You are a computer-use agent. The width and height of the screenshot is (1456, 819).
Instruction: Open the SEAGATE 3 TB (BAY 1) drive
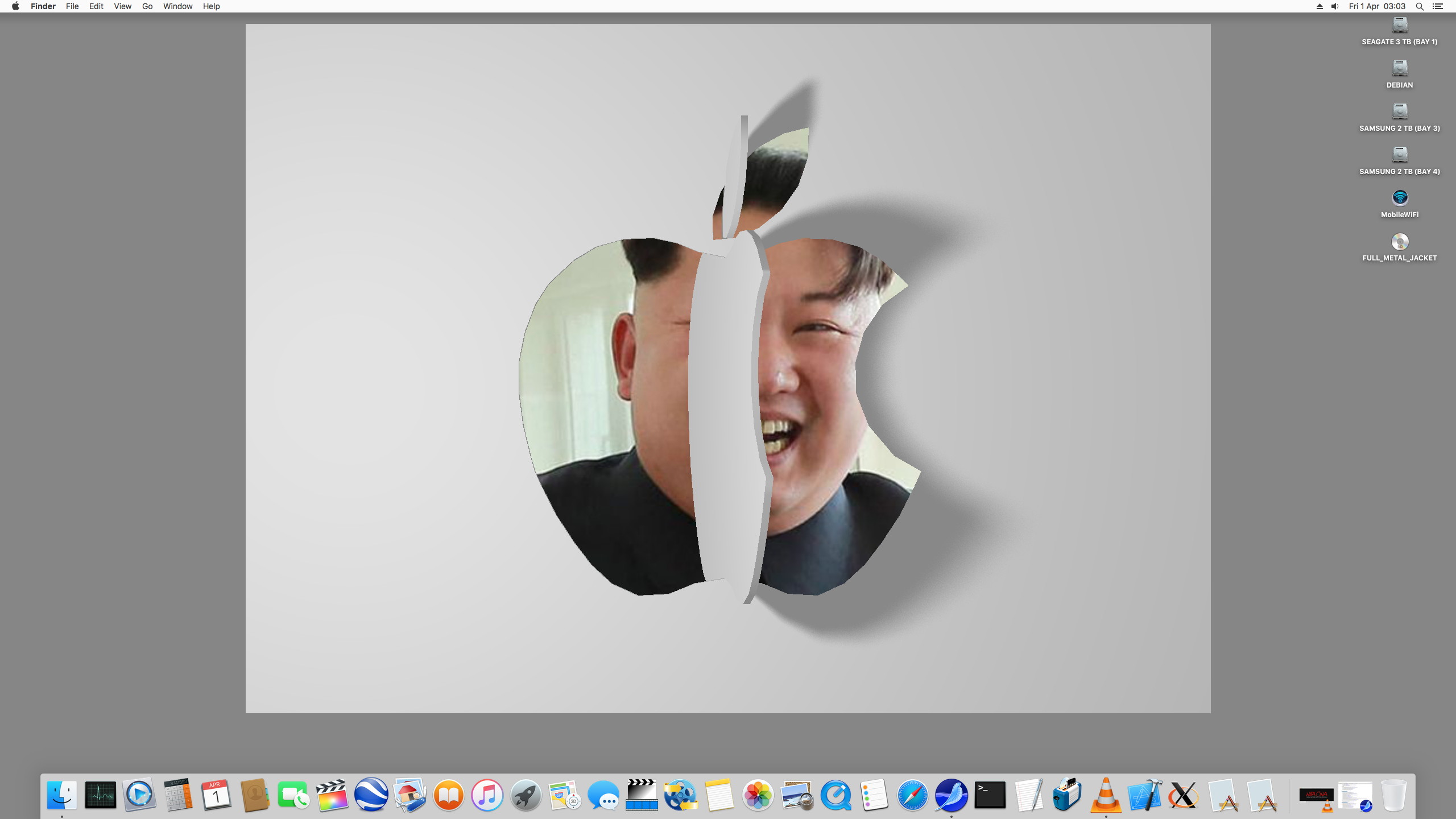[1399, 26]
